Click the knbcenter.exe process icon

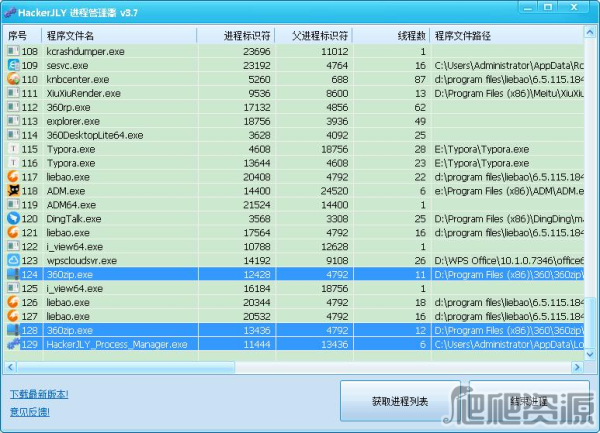13,79
